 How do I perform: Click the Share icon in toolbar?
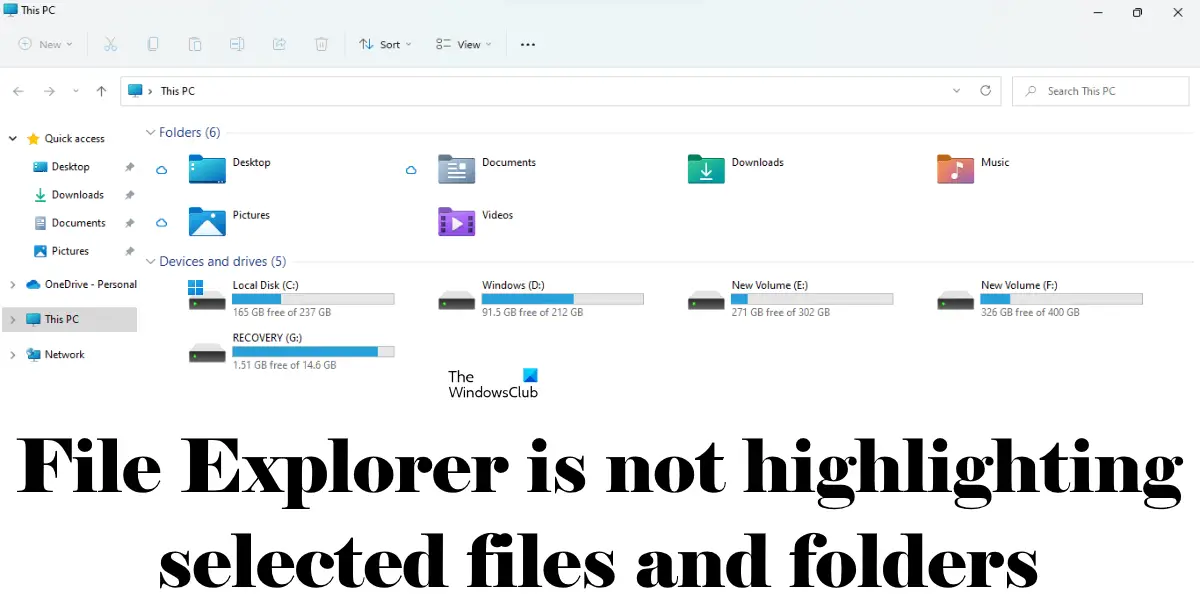coord(280,44)
